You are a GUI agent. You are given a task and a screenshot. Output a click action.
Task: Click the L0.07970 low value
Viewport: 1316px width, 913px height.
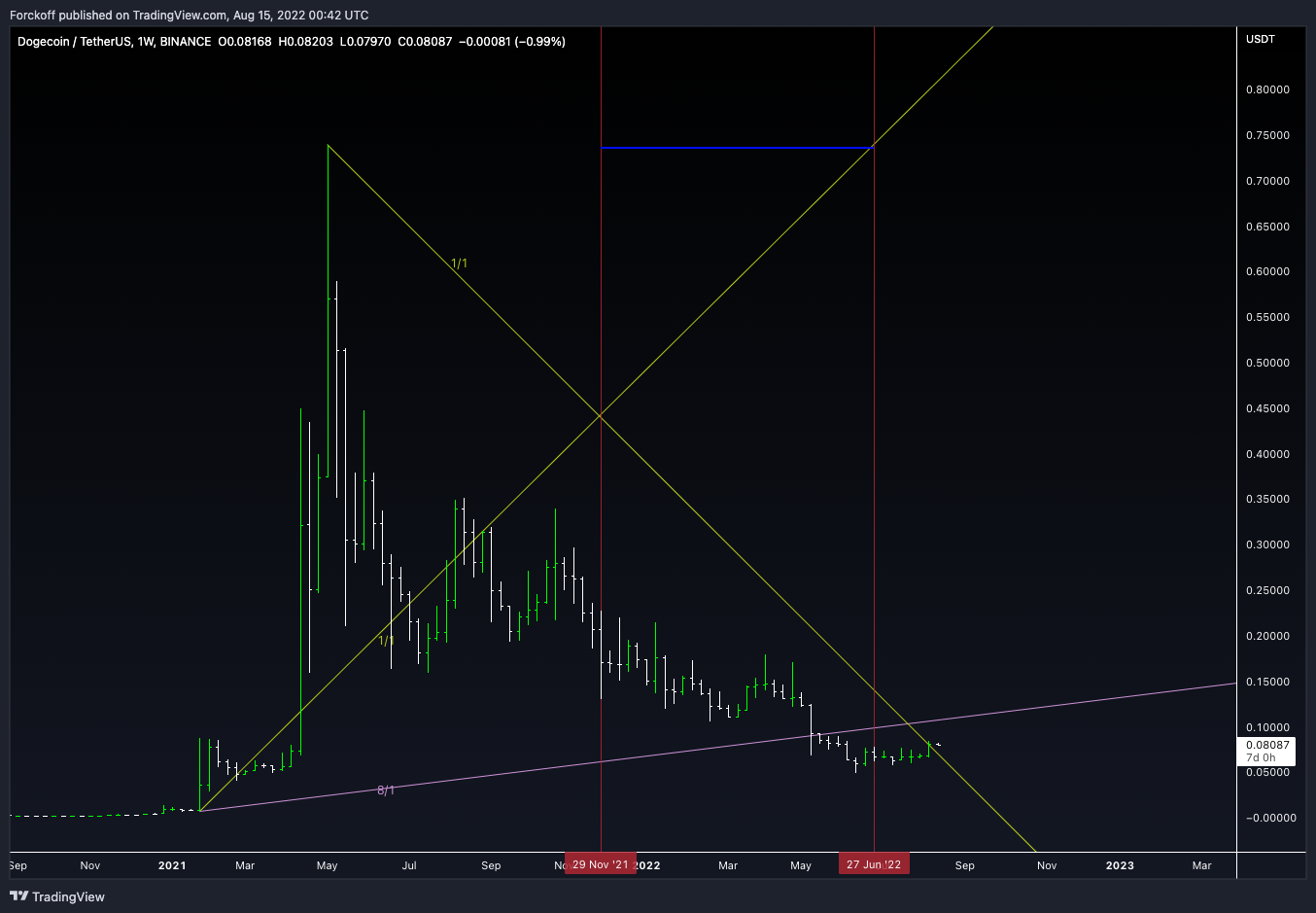tap(365, 42)
